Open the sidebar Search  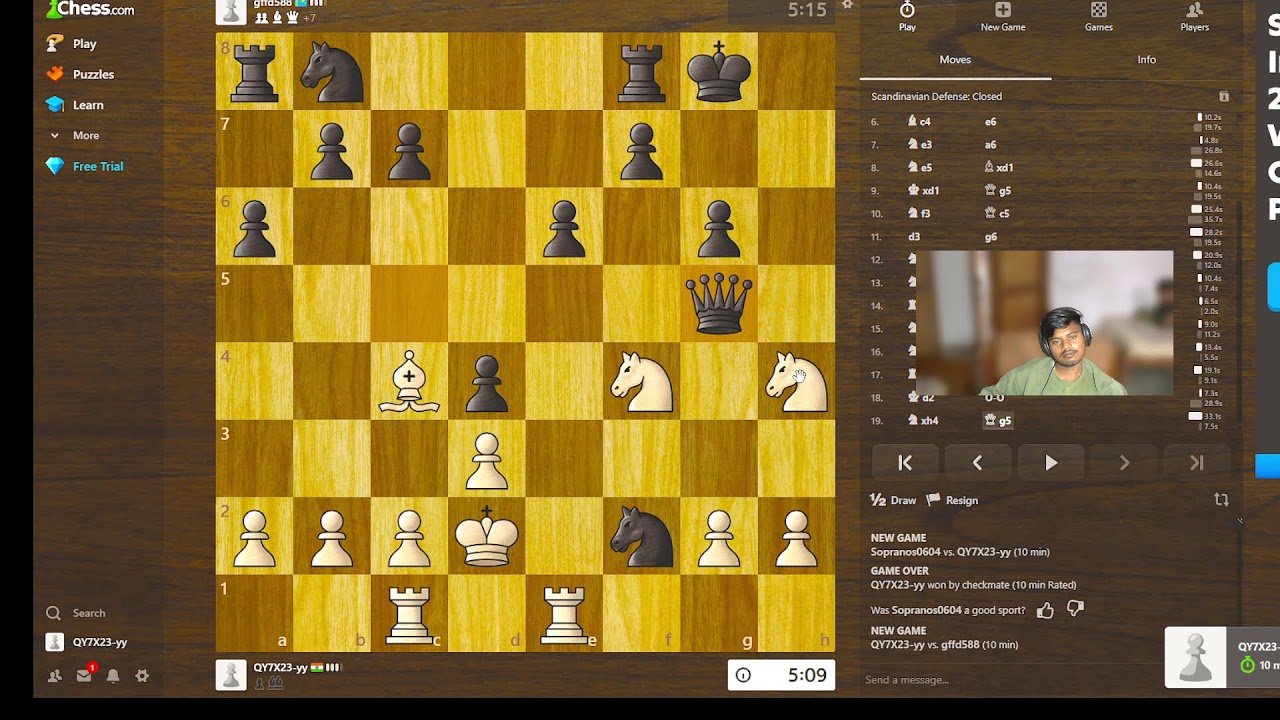pyautogui.click(x=76, y=613)
